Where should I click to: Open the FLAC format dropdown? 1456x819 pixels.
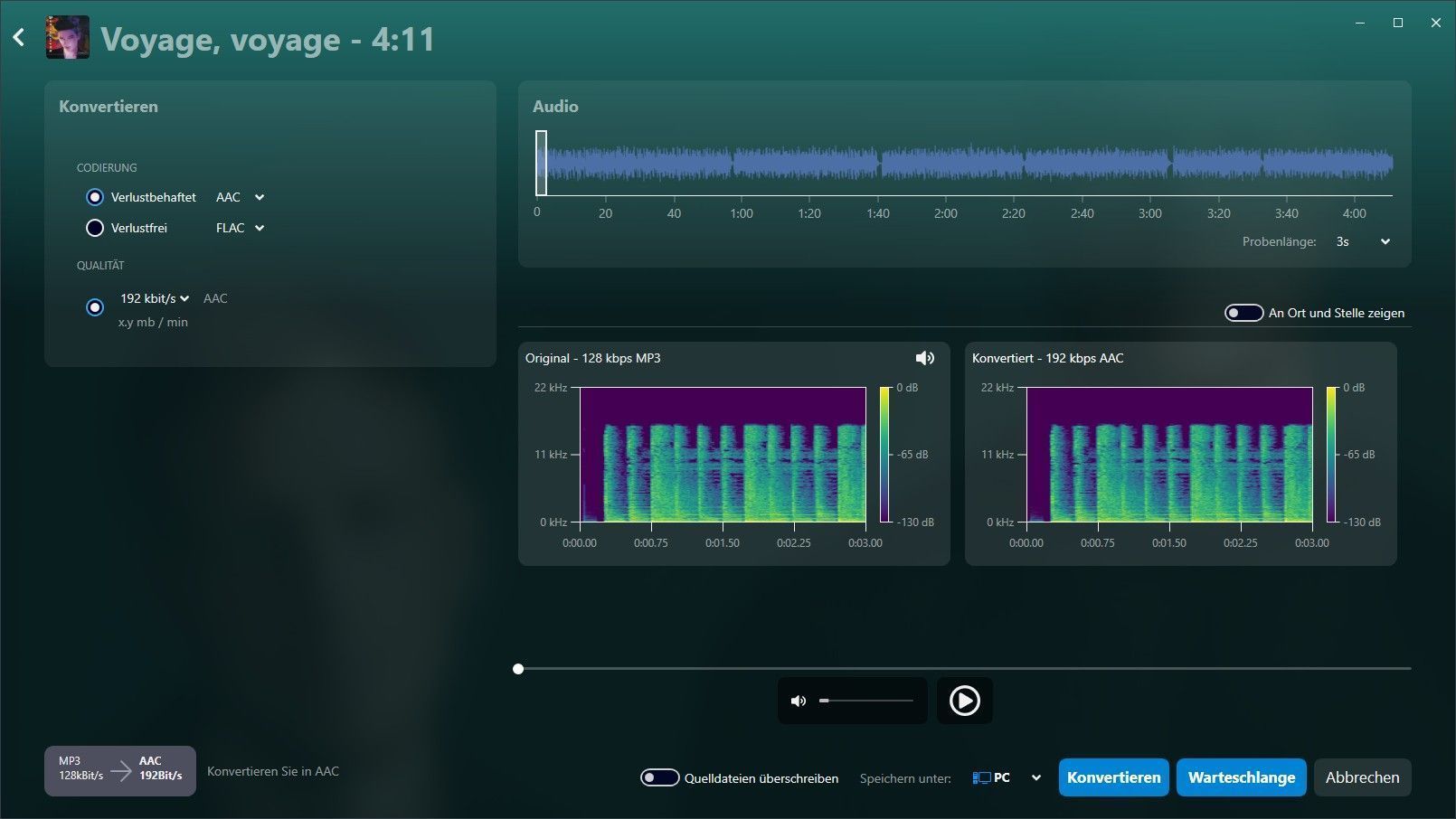pyautogui.click(x=240, y=228)
